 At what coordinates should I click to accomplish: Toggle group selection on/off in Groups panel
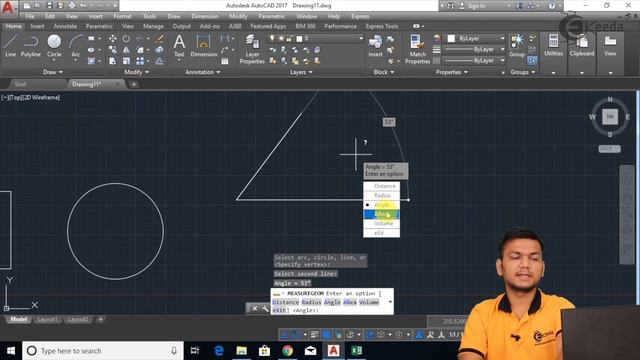point(532,60)
